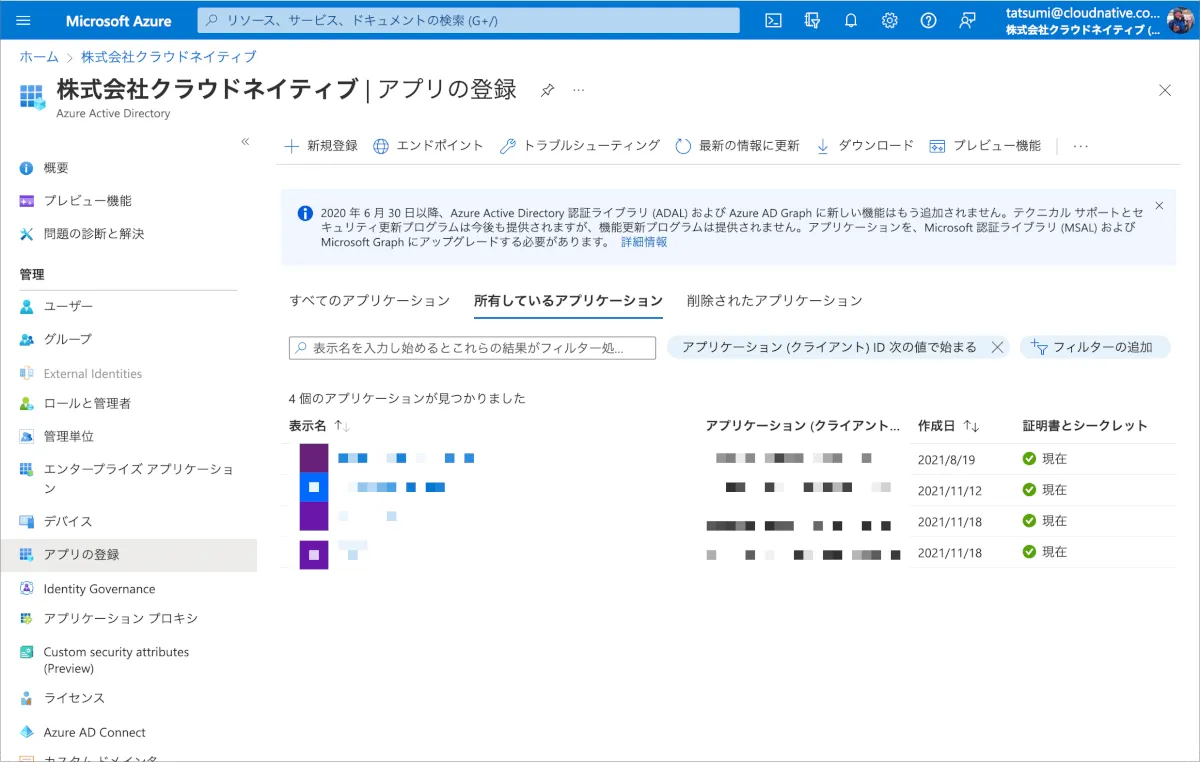Pin the アプリの登録 blade

(x=547, y=90)
